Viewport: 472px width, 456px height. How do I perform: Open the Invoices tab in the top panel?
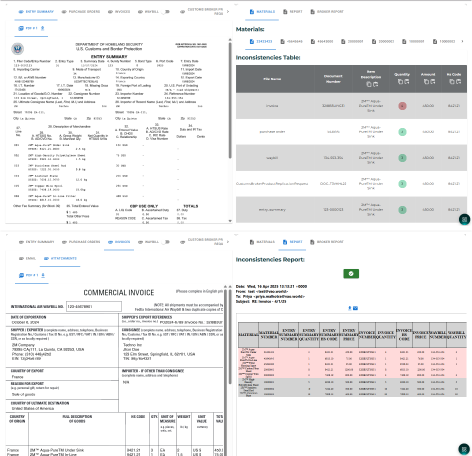(x=119, y=12)
